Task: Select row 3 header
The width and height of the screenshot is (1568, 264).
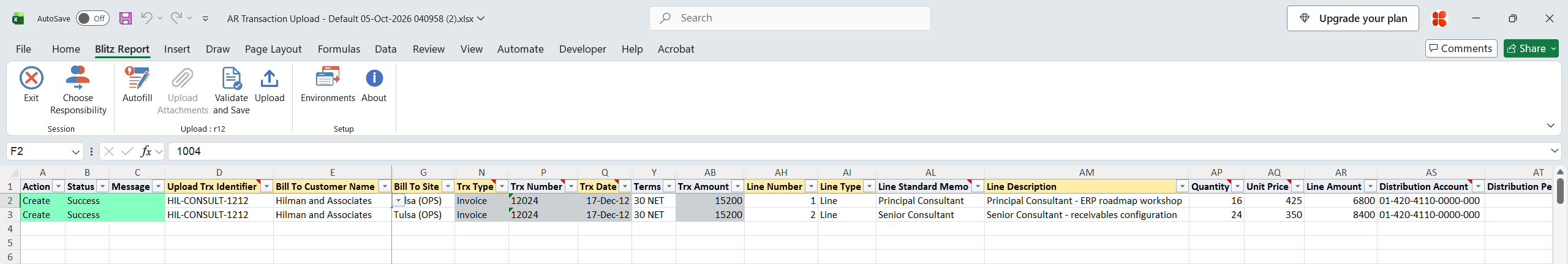Action: point(10,215)
